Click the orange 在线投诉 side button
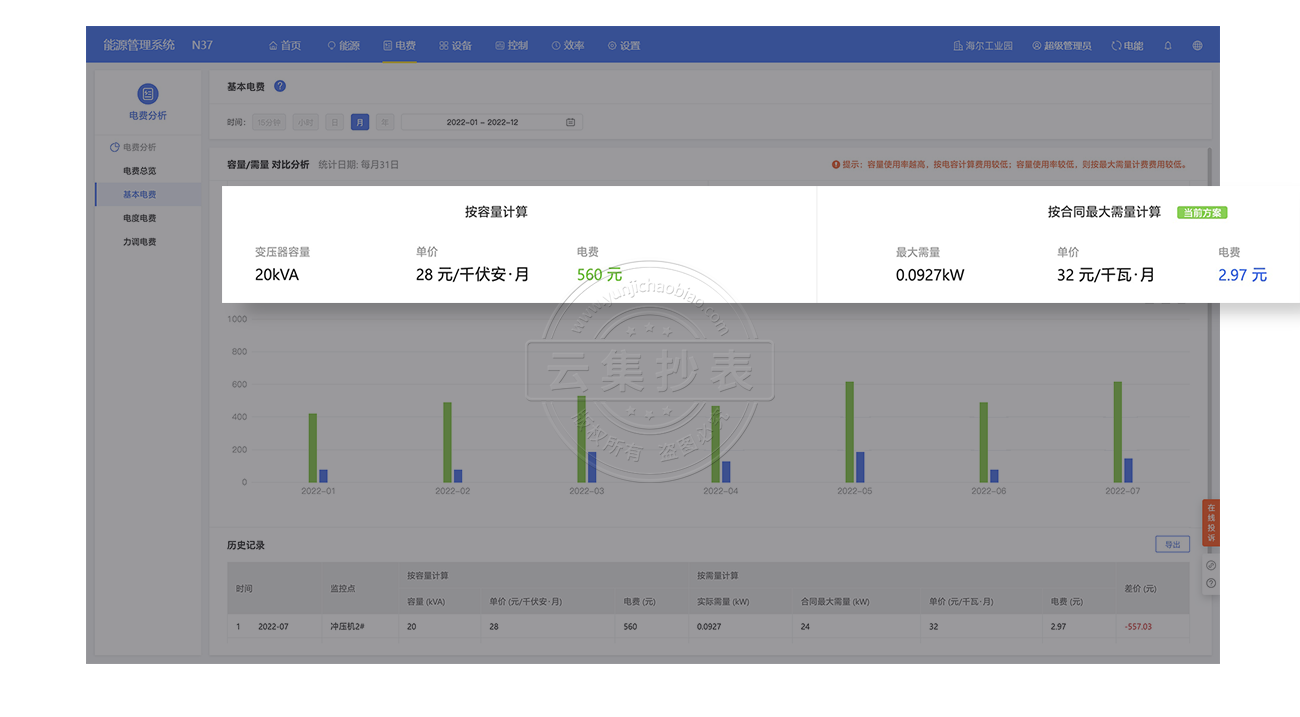 point(1211,522)
